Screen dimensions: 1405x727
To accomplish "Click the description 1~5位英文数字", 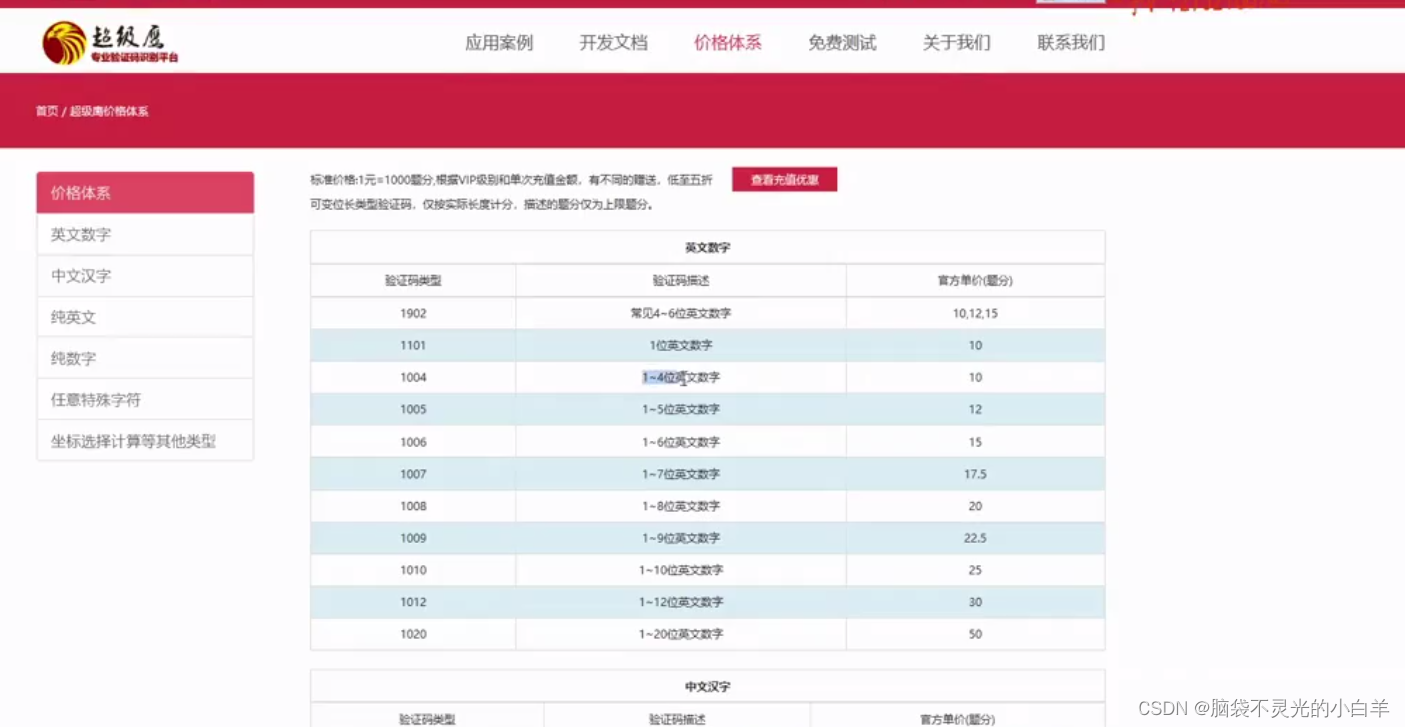I will [x=681, y=409].
